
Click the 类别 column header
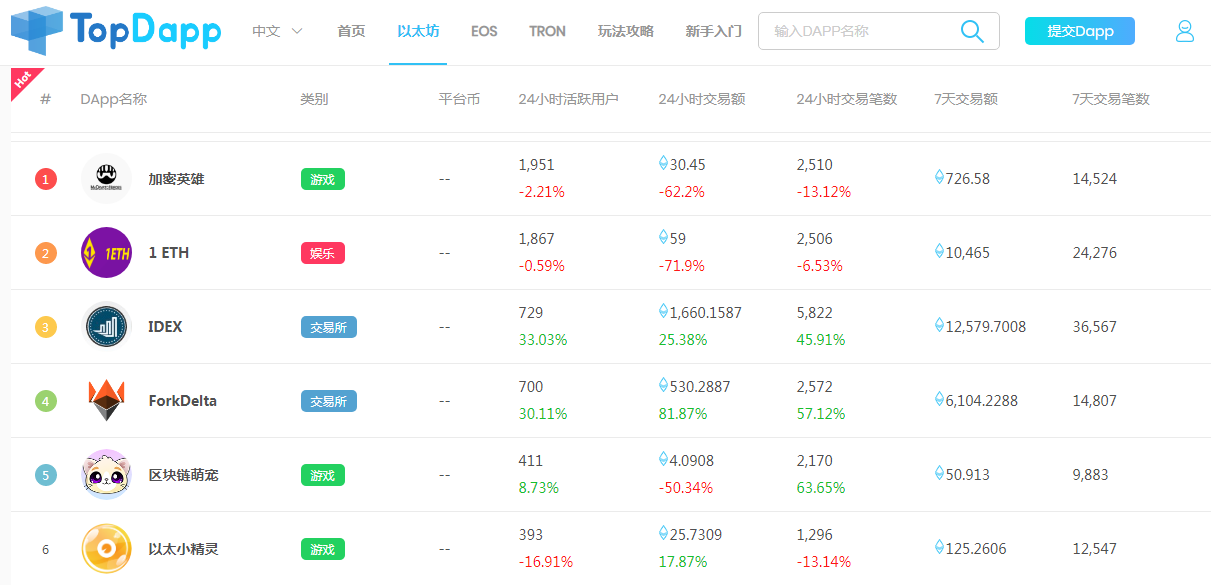pos(314,99)
